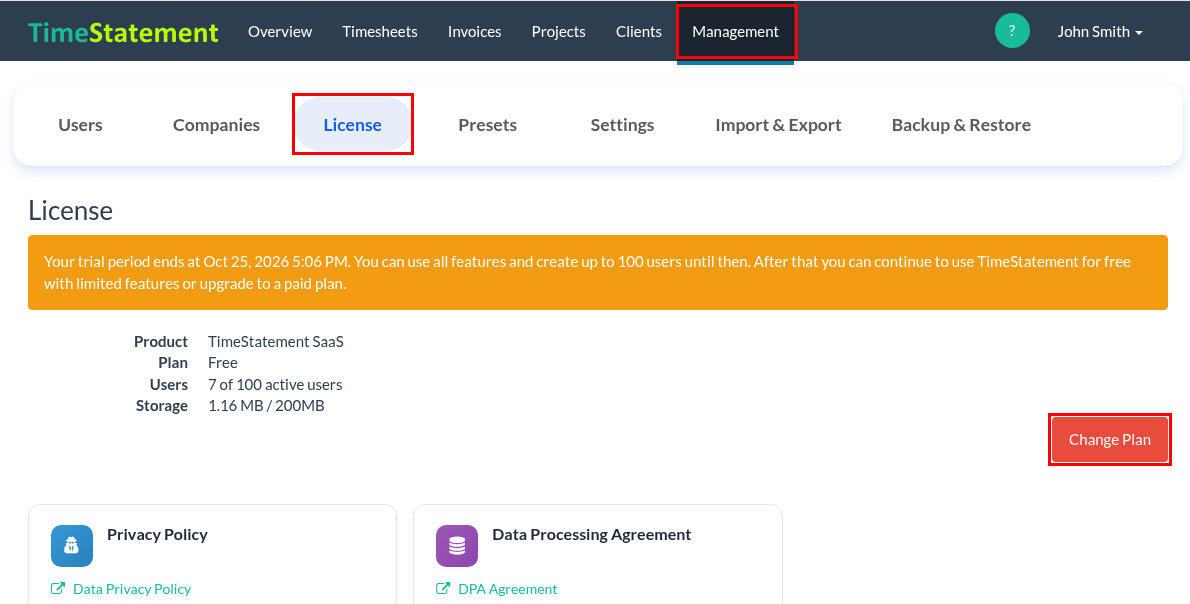The width and height of the screenshot is (1190, 604).
Task: Navigate to Invoices
Action: 474,32
